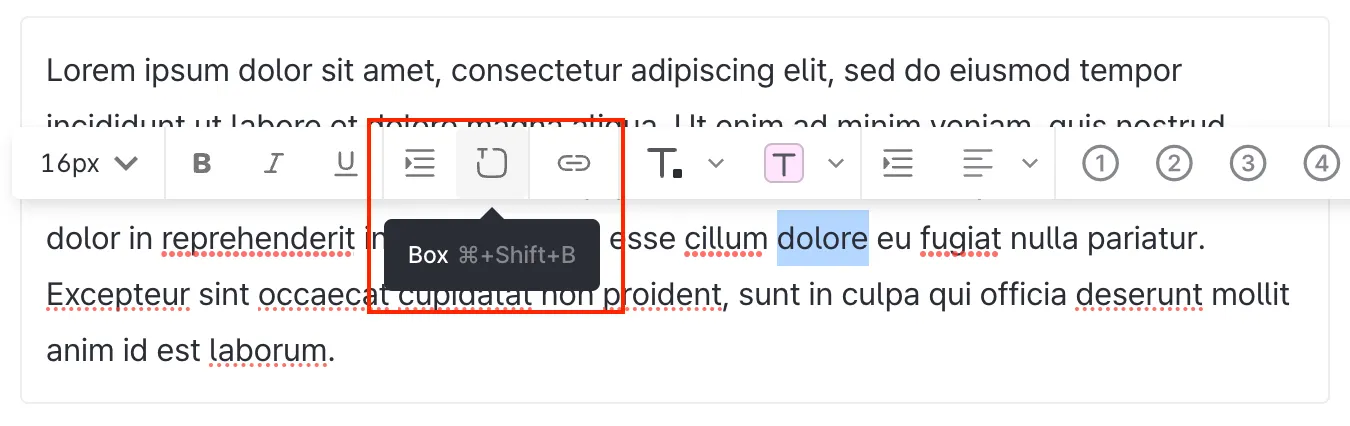1350x426 pixels.
Task: Insert a hyperlink with the link icon
Action: (573, 163)
